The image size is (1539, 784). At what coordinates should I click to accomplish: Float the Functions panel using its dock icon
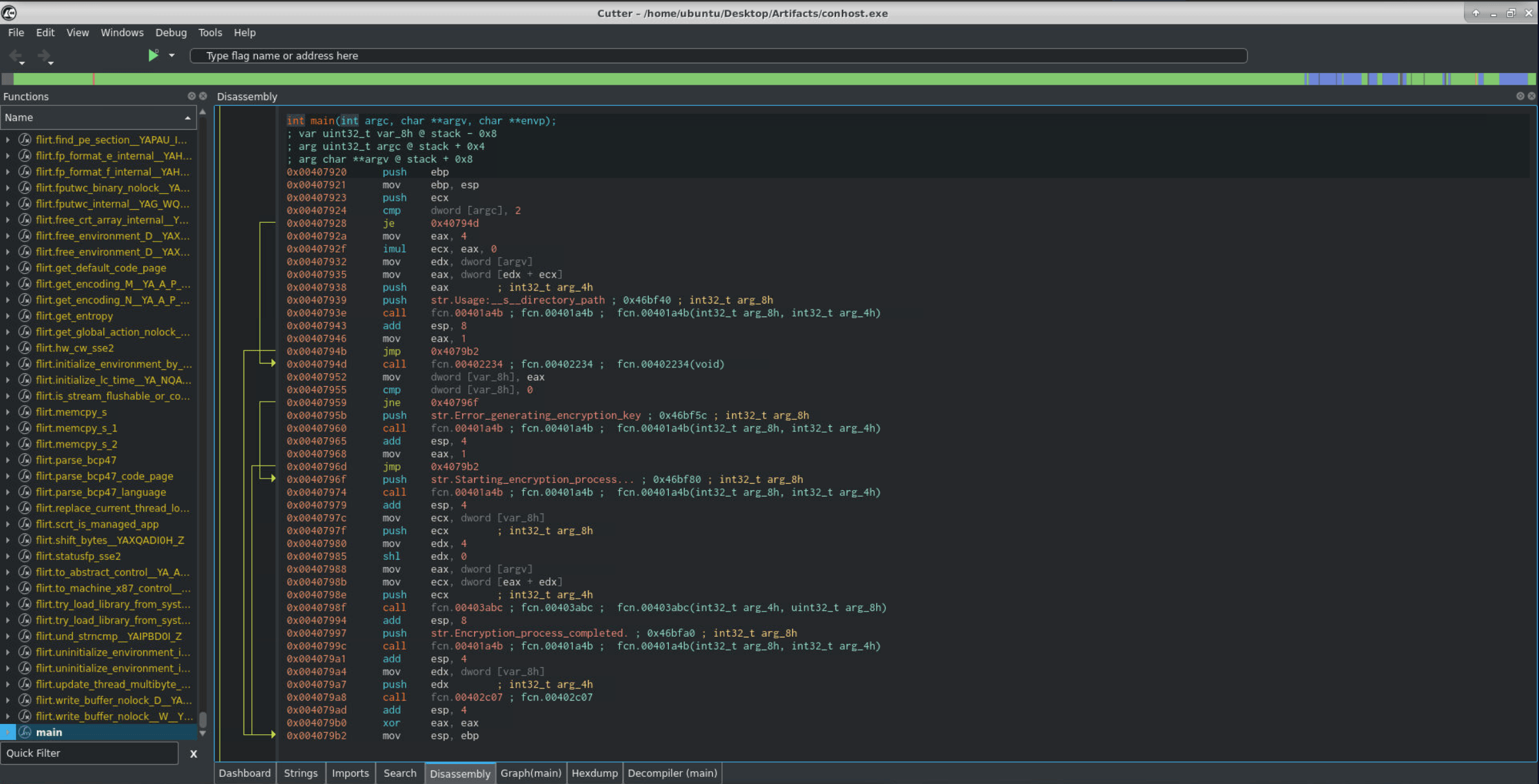[191, 96]
